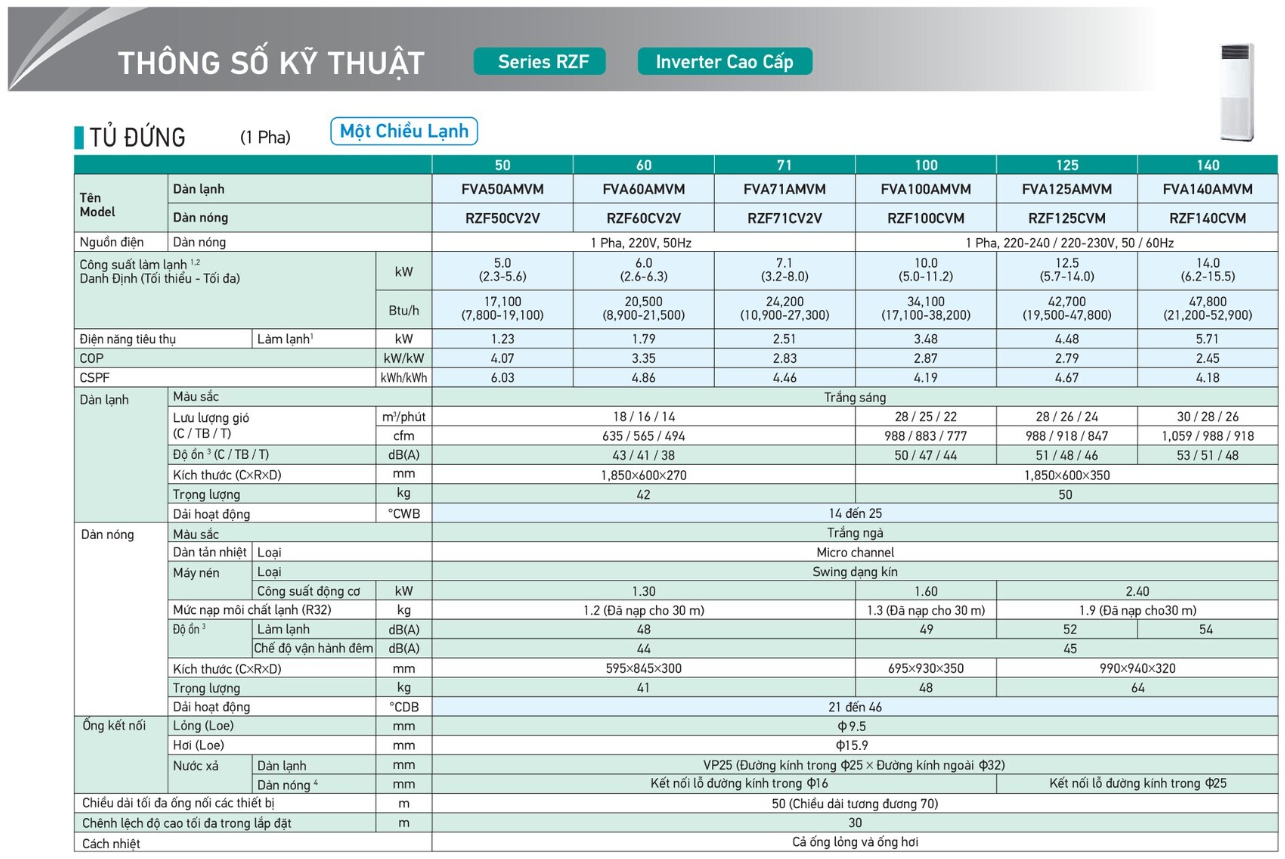Click the 'Tên Model' row label

click(x=98, y=204)
